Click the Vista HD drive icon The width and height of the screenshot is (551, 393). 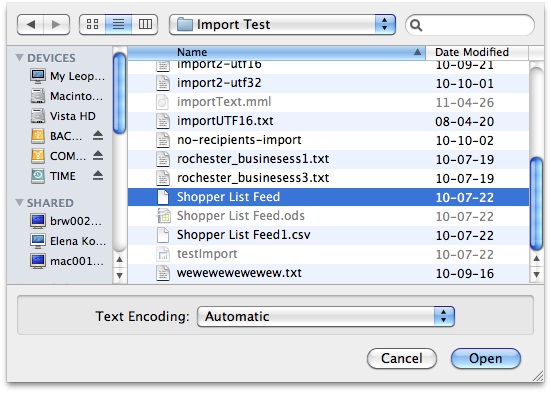pos(38,116)
